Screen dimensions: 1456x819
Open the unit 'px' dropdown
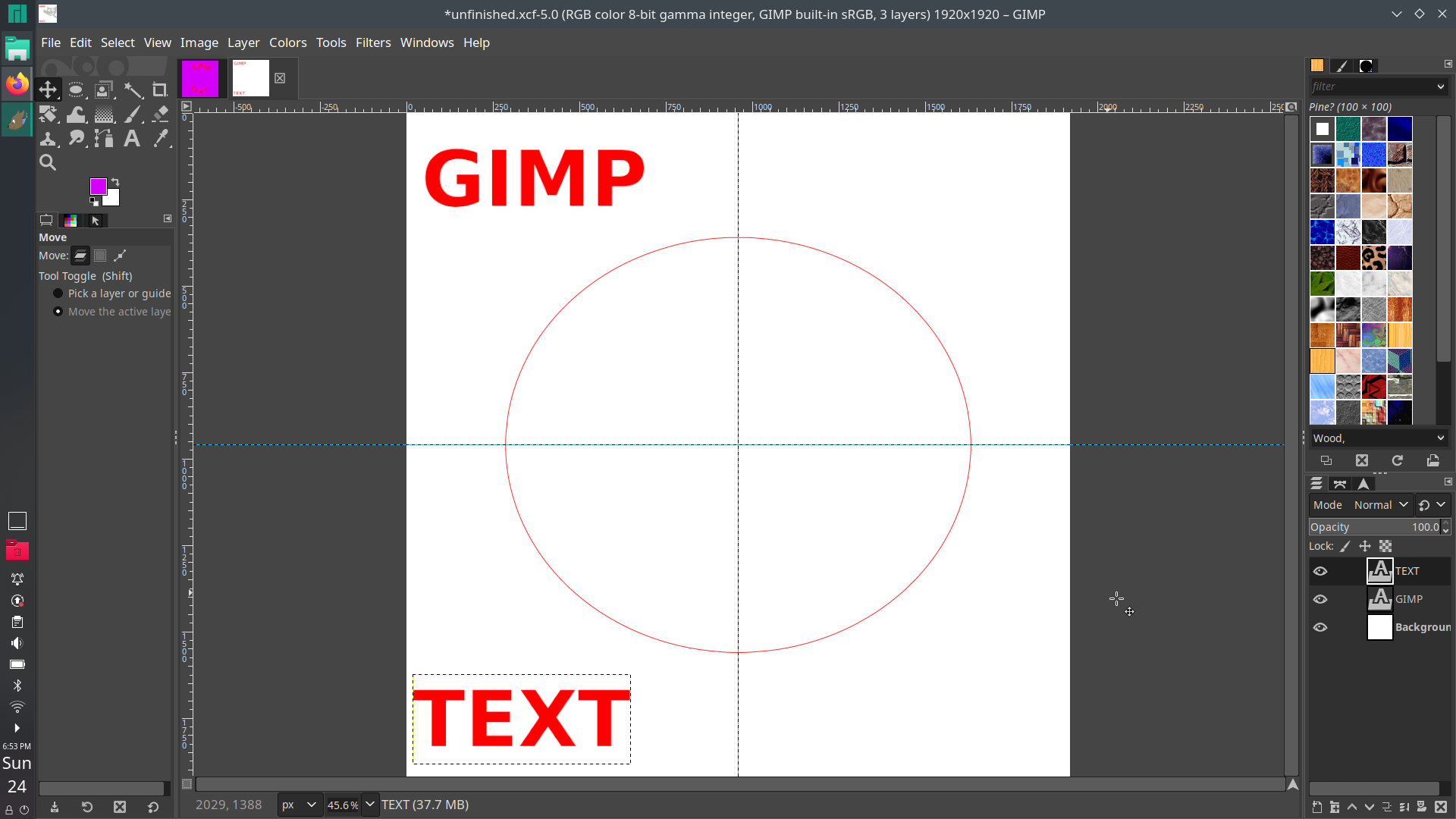click(299, 805)
